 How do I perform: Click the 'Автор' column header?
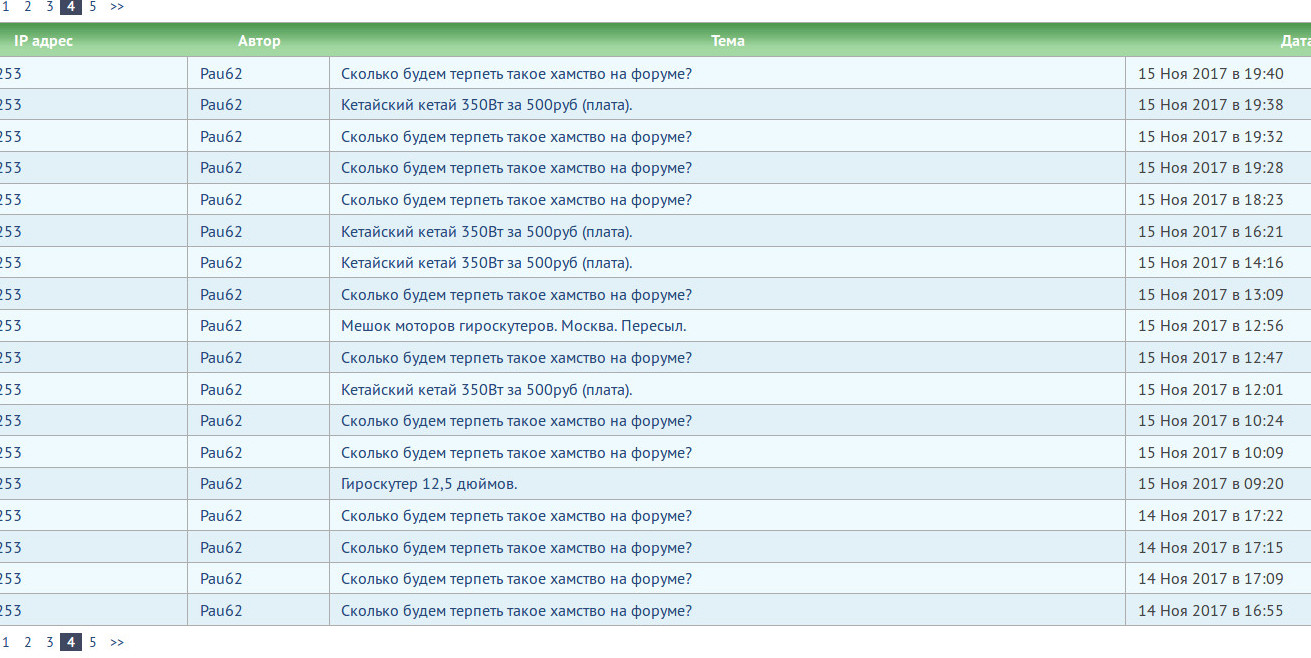259,41
